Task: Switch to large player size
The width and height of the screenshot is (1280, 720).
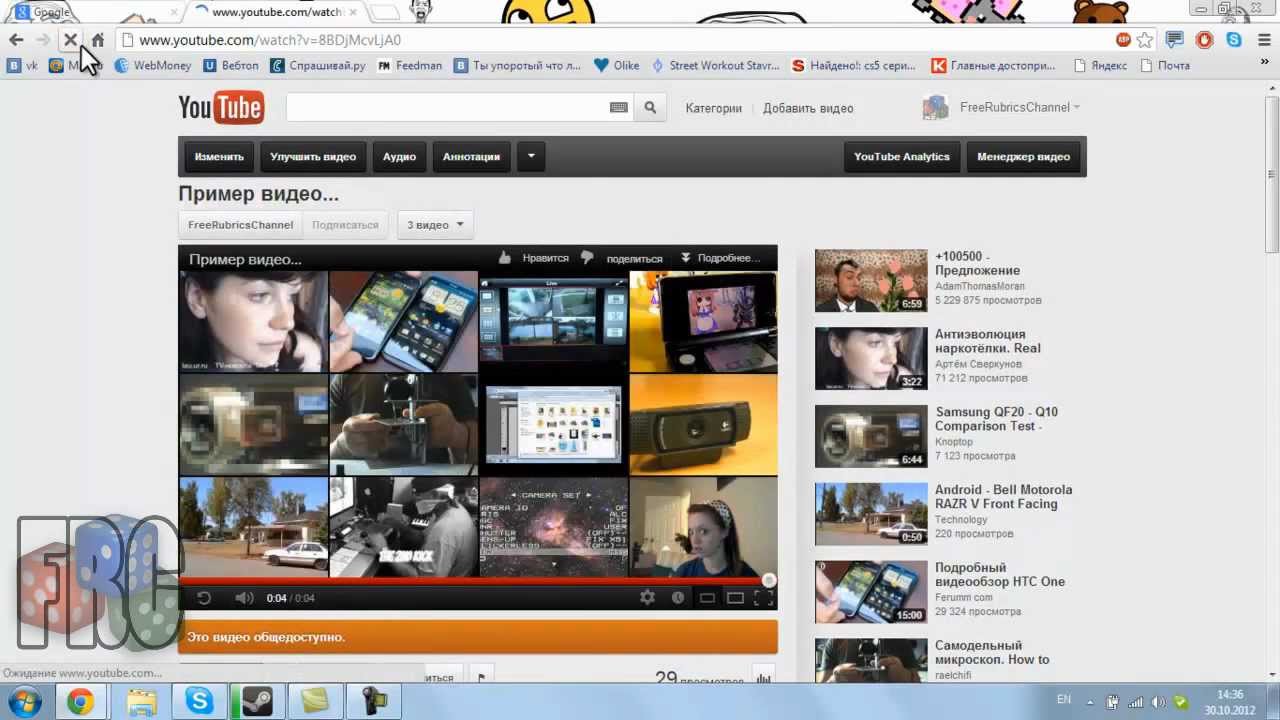Action: 735,598
